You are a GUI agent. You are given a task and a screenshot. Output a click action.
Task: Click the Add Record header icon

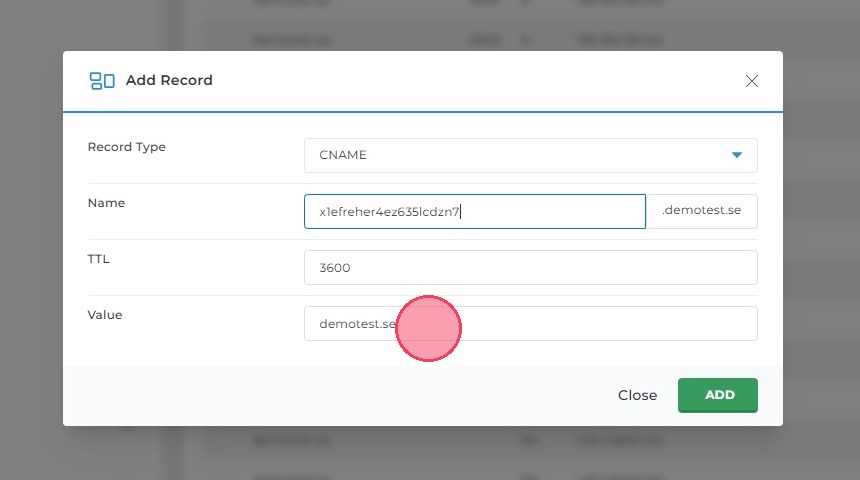point(101,81)
